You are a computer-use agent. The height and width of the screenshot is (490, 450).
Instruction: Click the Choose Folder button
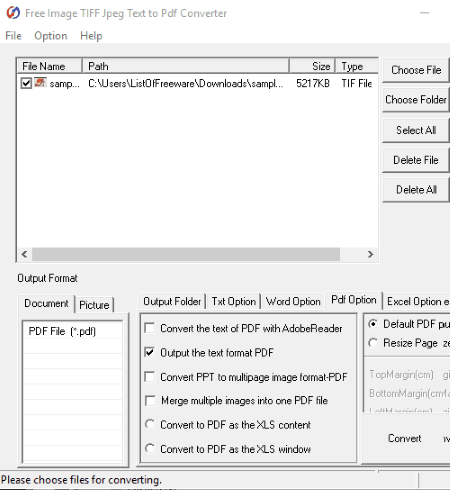coord(416,99)
